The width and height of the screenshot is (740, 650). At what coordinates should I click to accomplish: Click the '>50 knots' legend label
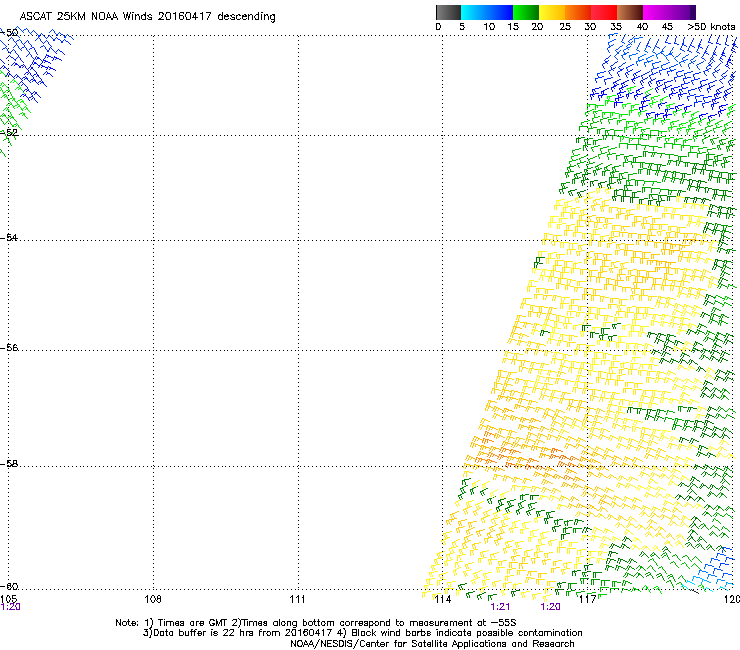[711, 27]
